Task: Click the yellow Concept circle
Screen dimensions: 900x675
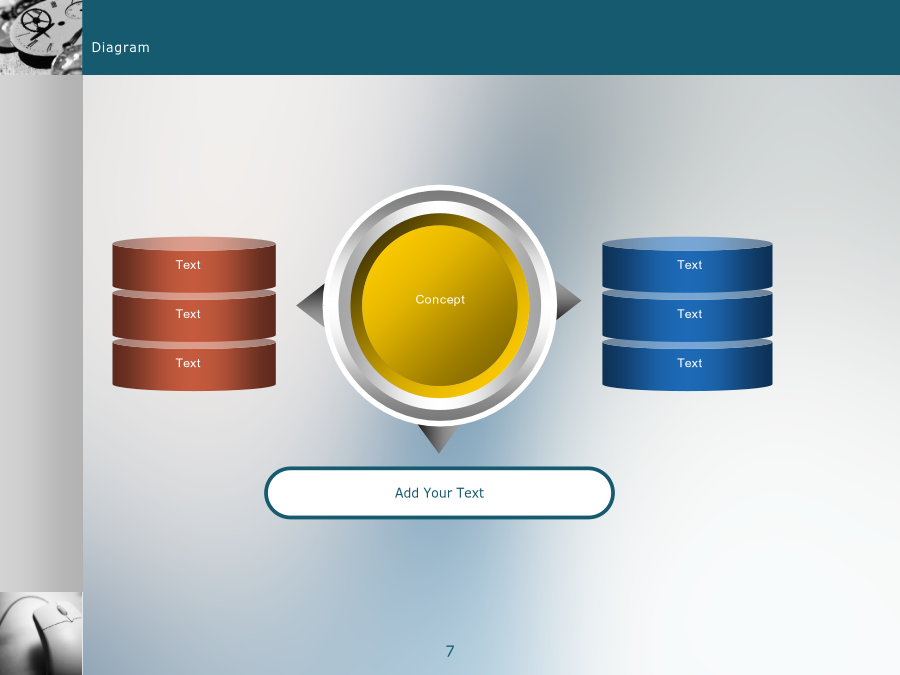Action: coord(440,305)
